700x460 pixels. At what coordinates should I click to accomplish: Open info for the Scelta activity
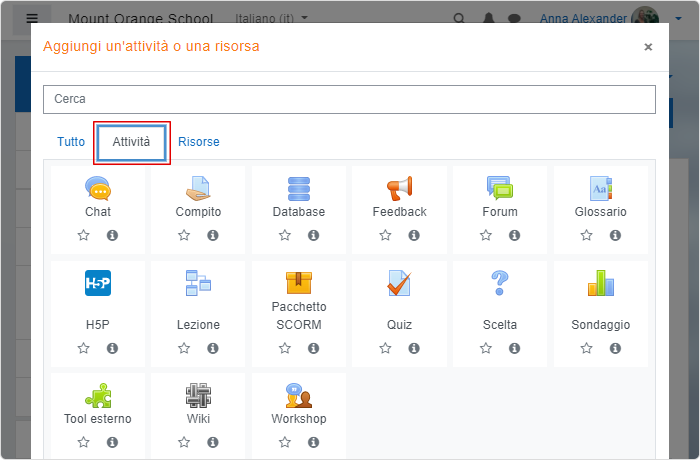click(x=514, y=348)
